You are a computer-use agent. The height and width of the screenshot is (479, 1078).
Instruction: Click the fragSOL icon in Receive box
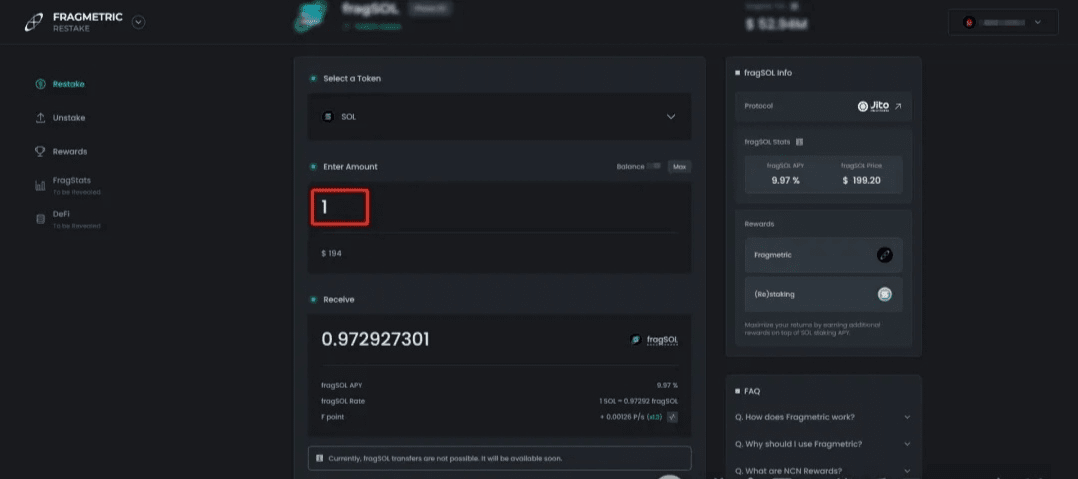635,339
